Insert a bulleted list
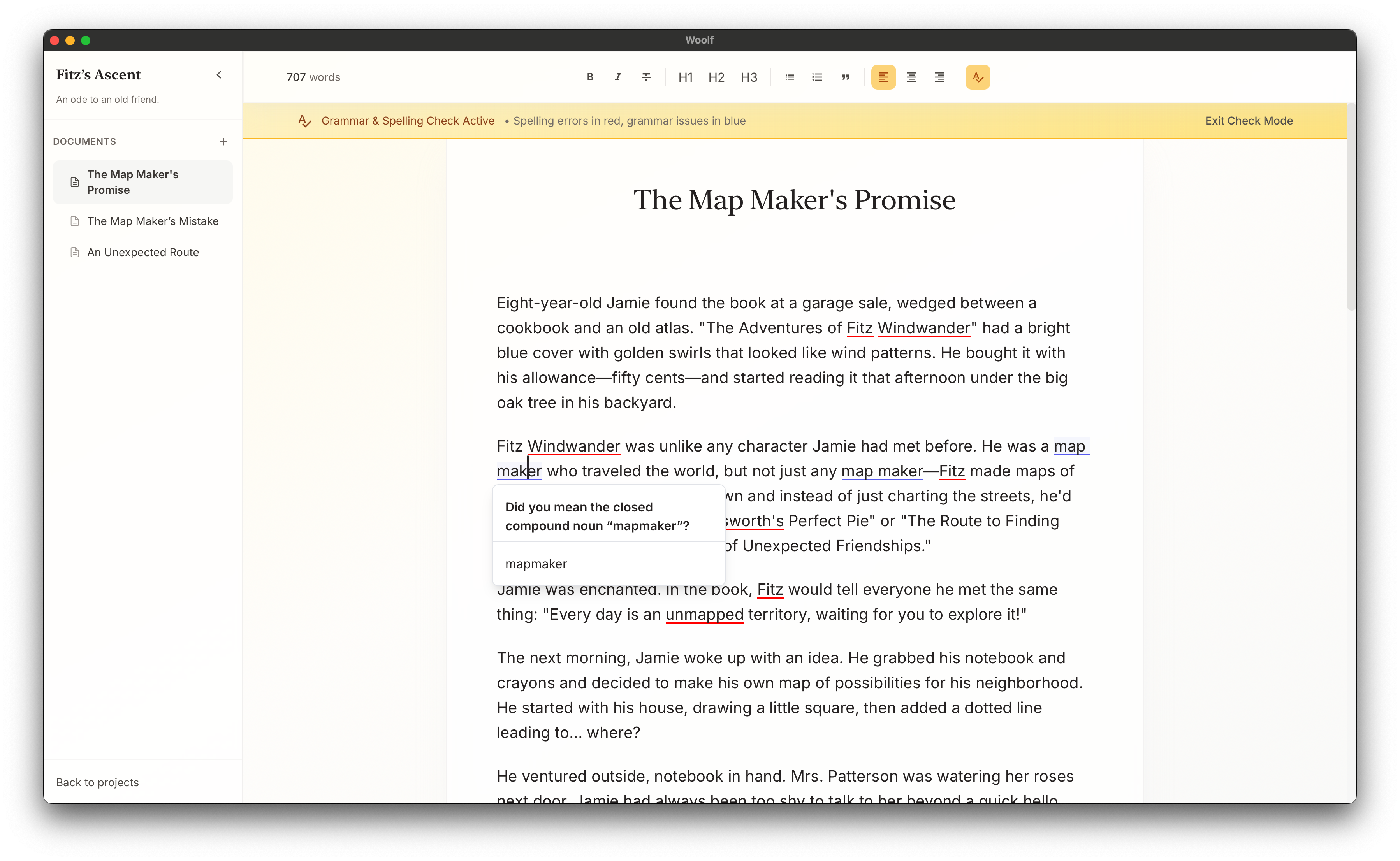 click(x=790, y=77)
